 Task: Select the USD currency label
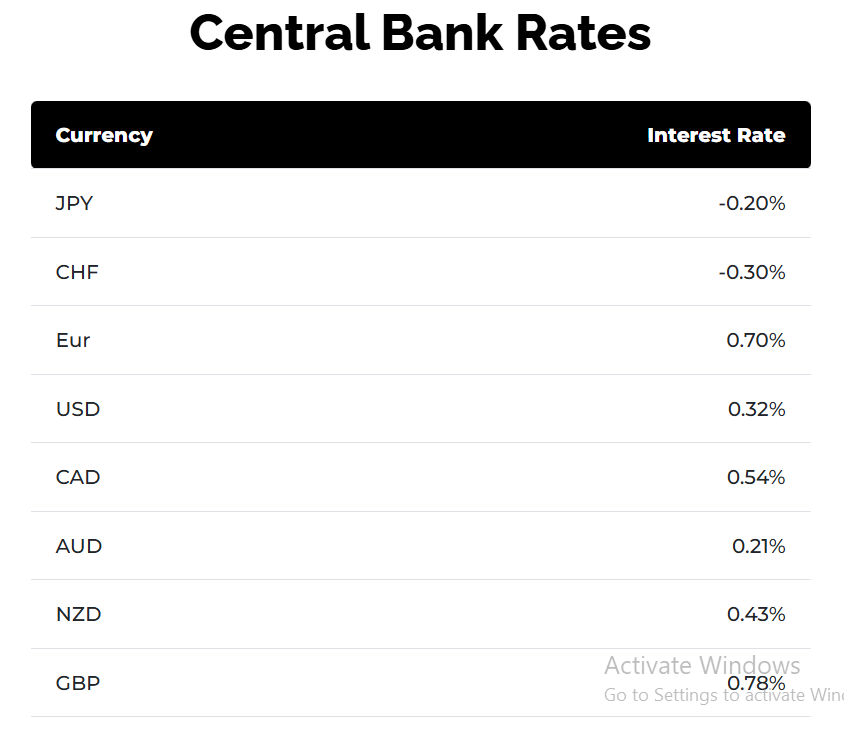pos(78,410)
